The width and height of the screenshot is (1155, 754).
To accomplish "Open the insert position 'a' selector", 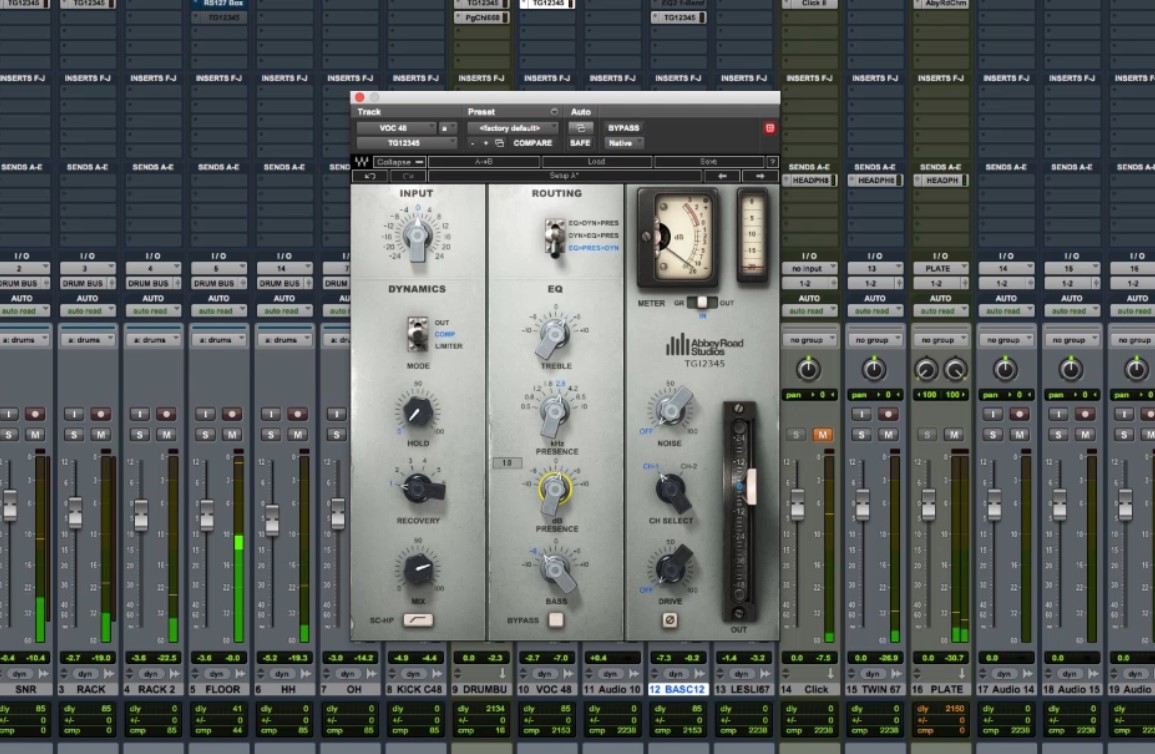I will point(447,128).
